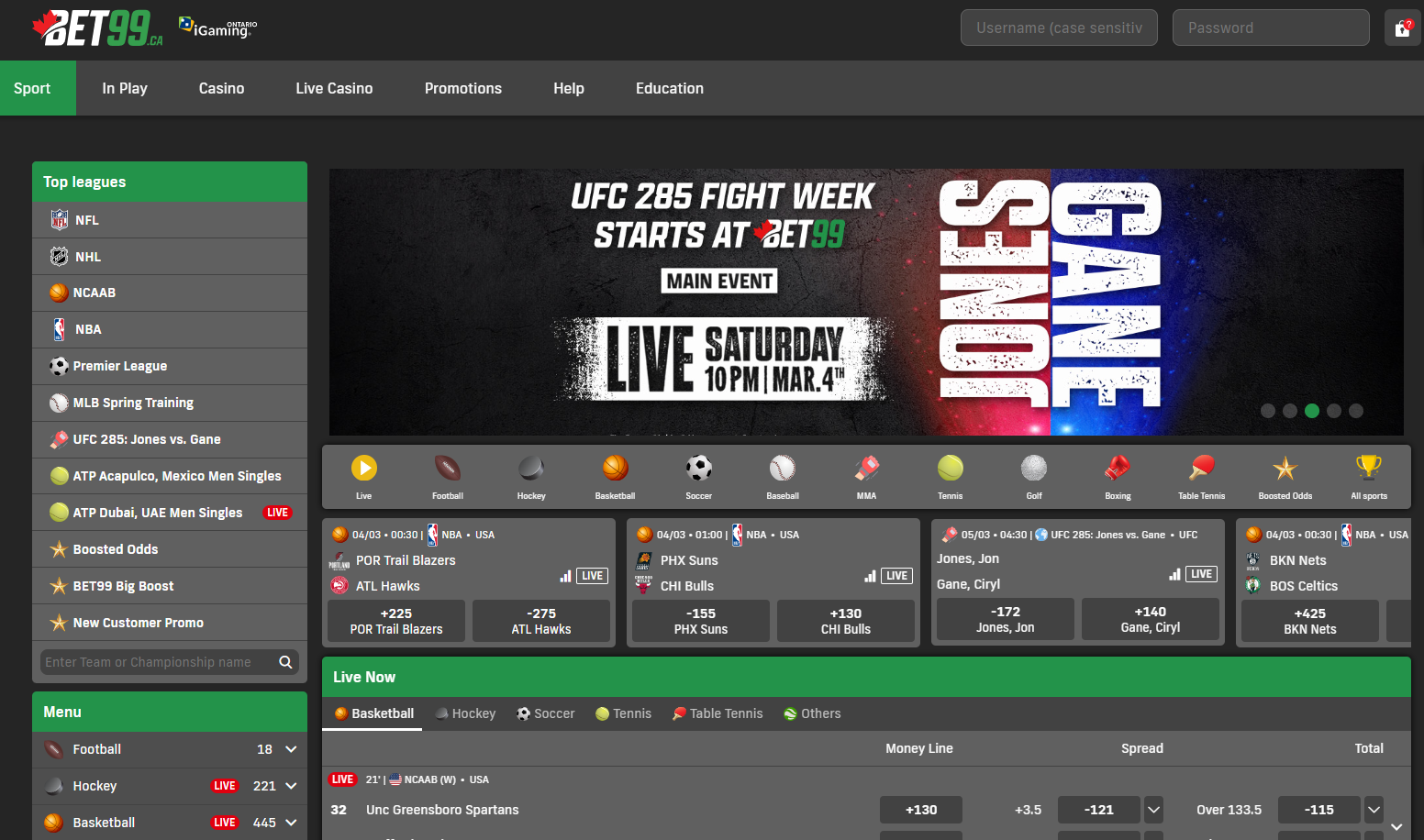Open NFL in Top leagues
This screenshot has width=1424, height=840.
coord(170,220)
